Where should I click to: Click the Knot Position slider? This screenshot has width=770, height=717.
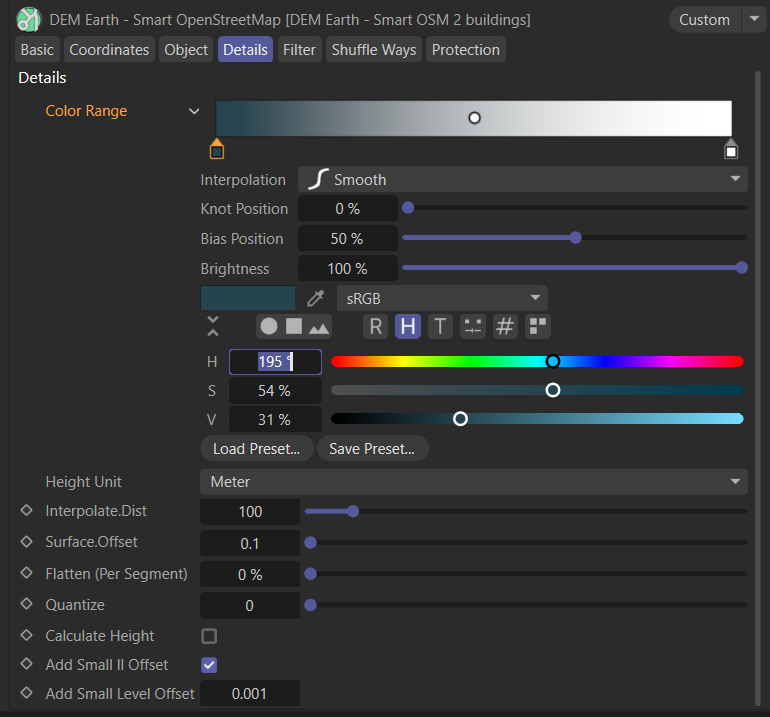tap(575, 208)
